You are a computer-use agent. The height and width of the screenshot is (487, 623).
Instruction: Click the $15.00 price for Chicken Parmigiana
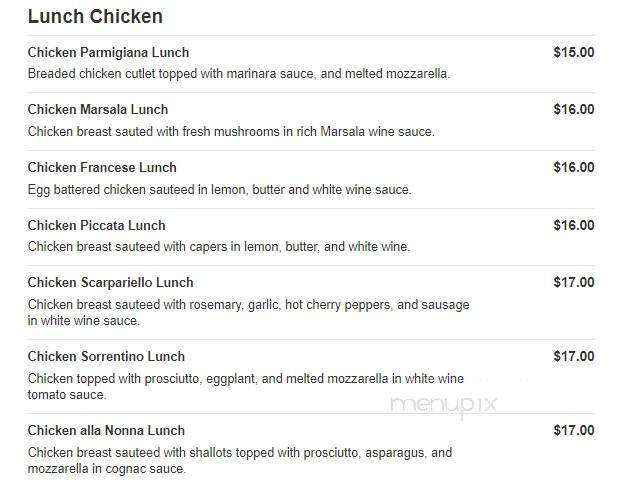coord(573,53)
